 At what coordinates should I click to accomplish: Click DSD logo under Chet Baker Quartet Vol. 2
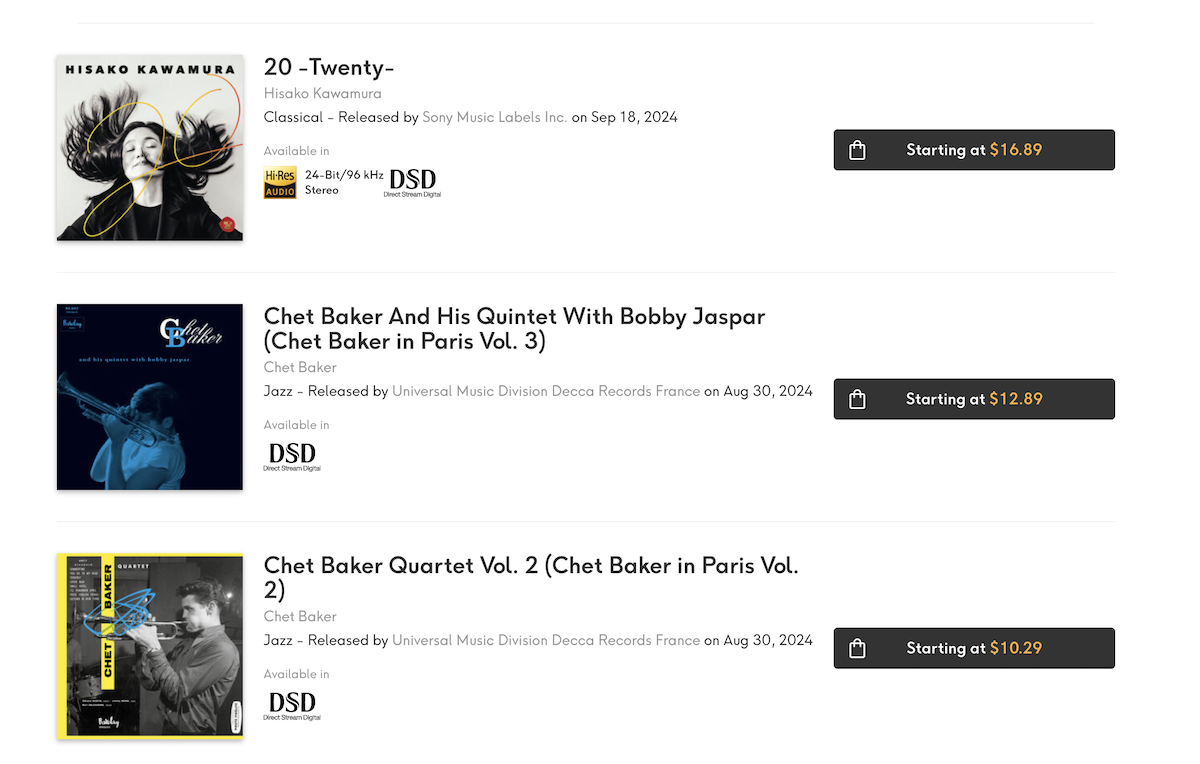pyautogui.click(x=292, y=705)
